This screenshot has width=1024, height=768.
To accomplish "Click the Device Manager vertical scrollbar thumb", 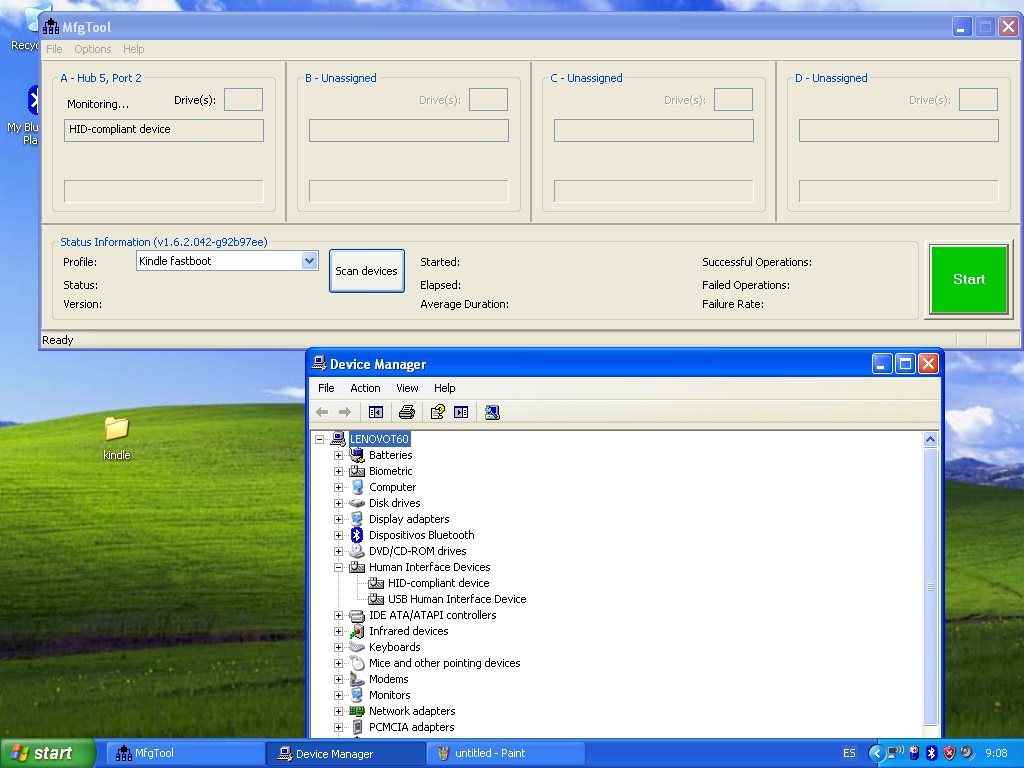I will pyautogui.click(x=931, y=586).
